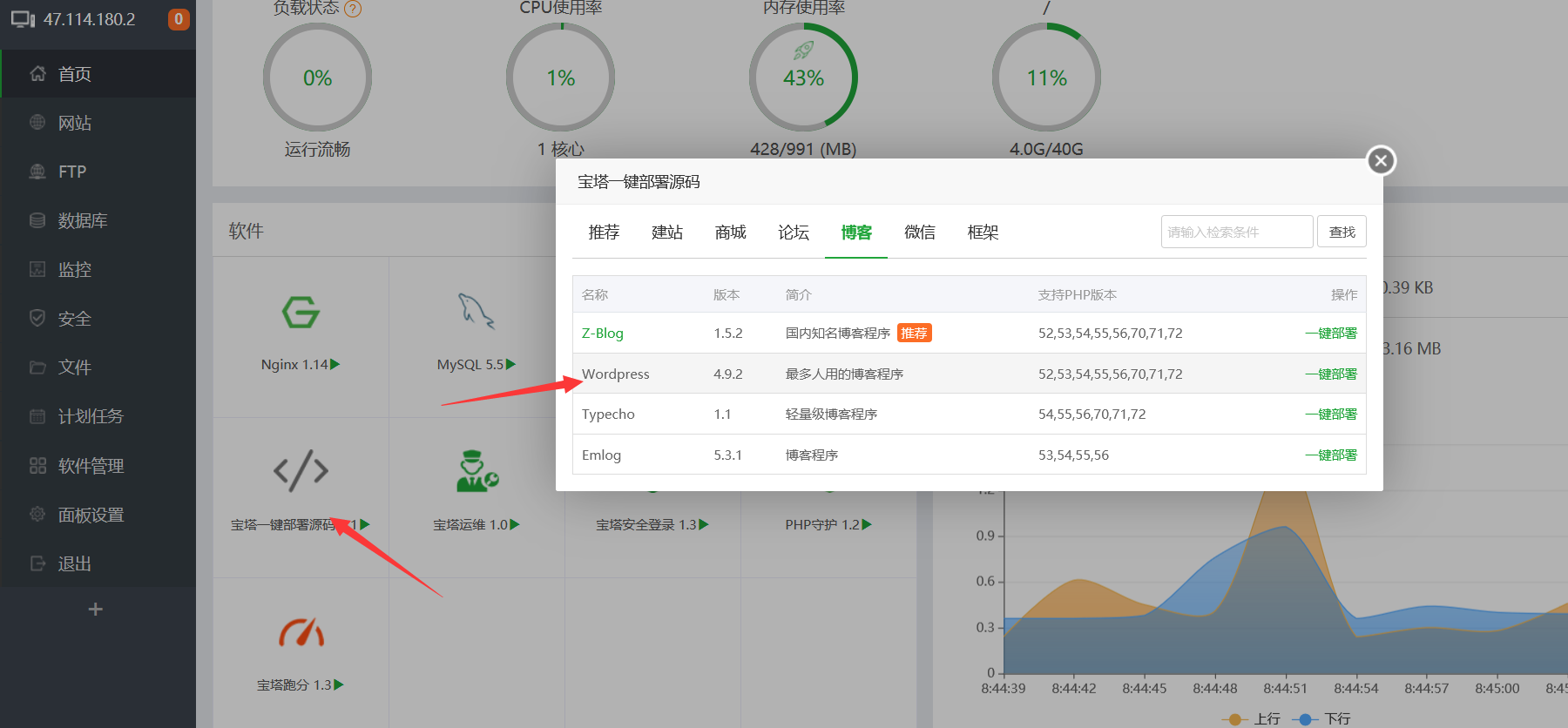Click the 面板设置 gear icon in sidebar
1568x728 pixels.
(37, 515)
